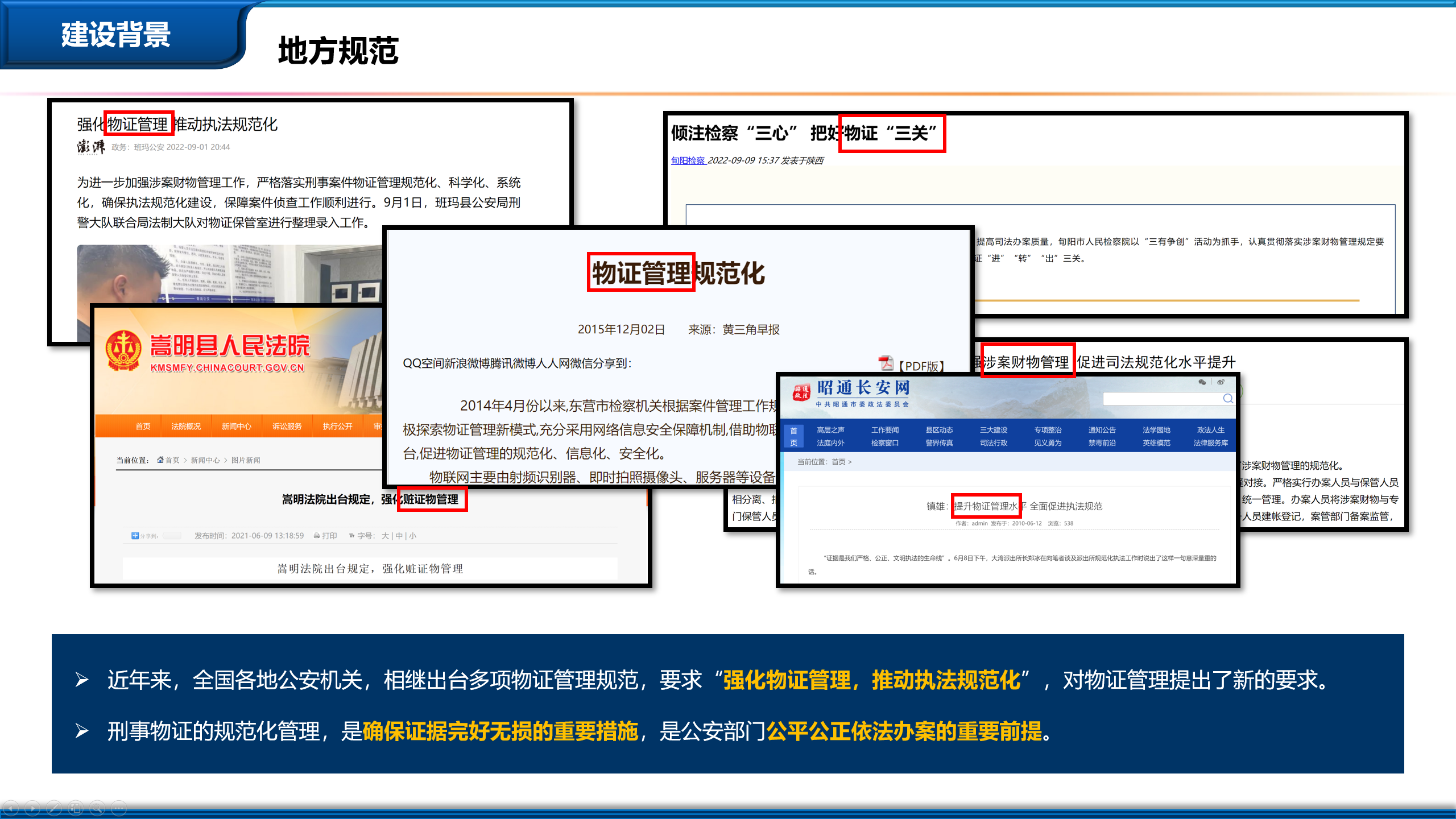The height and width of the screenshot is (819, 1456).
Task: Show all slides grid view
Action: (76, 808)
